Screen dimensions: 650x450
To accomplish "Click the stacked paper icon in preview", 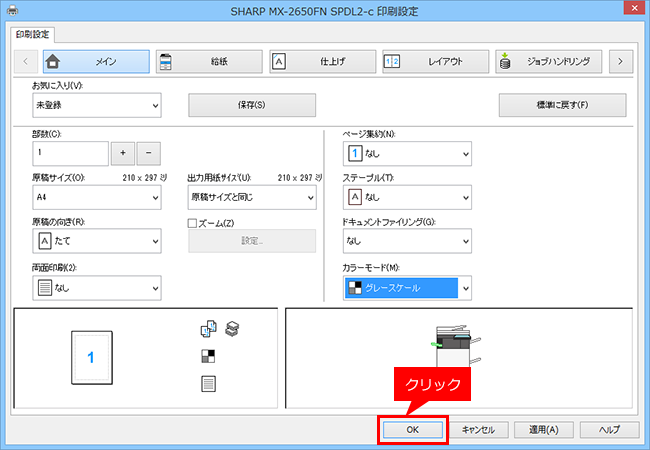I will coord(232,329).
